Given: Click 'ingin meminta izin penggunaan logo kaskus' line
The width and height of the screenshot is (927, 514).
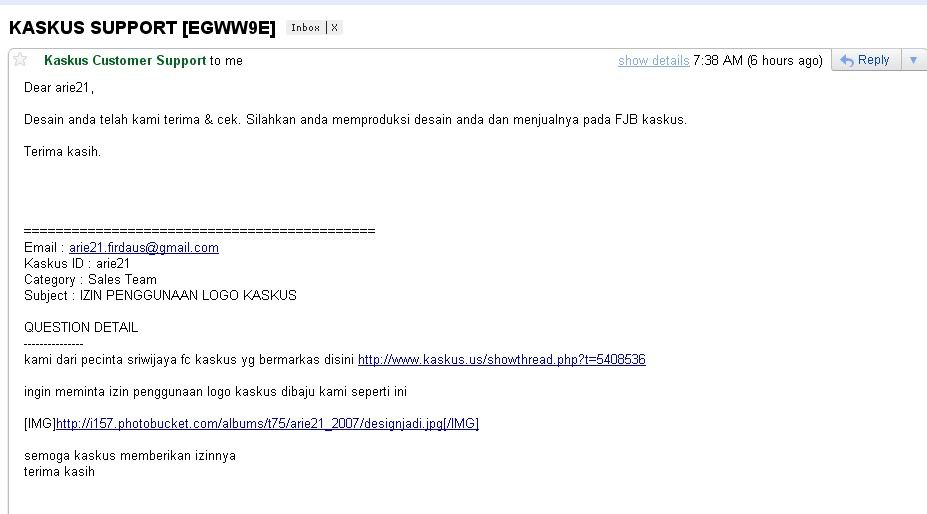Looking at the screenshot, I should (x=215, y=392).
